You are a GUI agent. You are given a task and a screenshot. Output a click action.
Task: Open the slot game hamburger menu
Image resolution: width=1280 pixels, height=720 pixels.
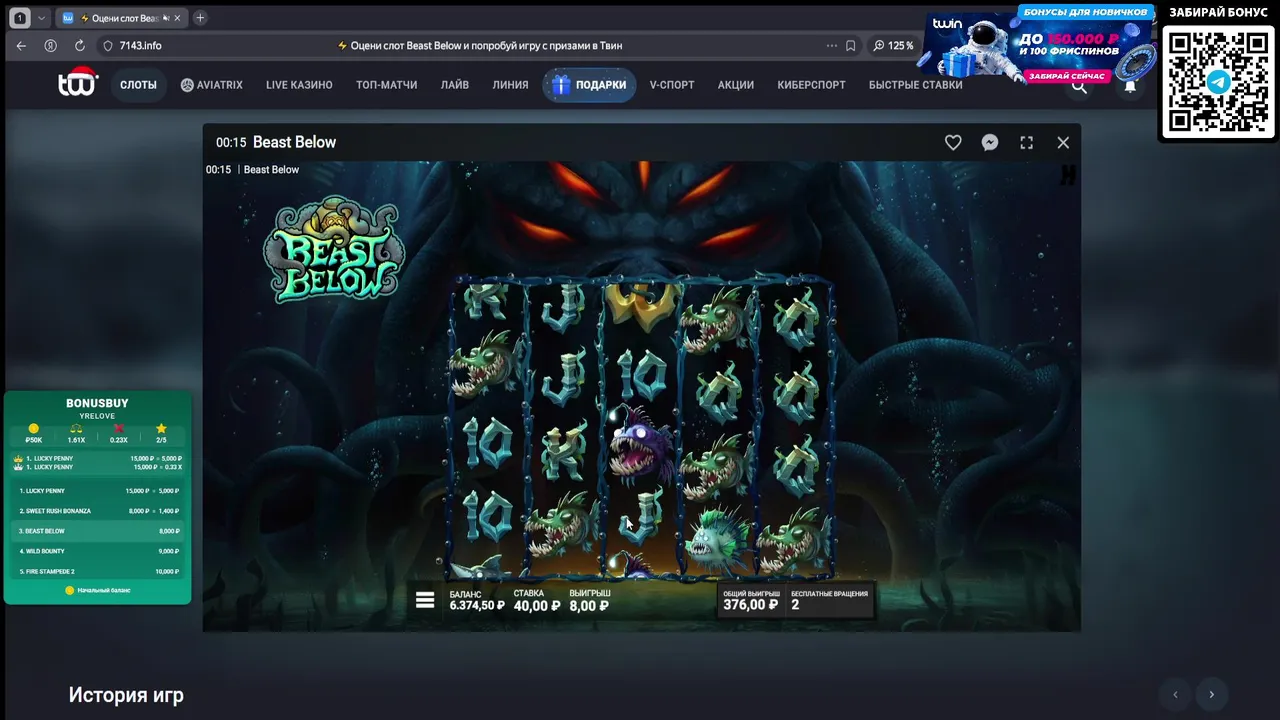pos(425,600)
